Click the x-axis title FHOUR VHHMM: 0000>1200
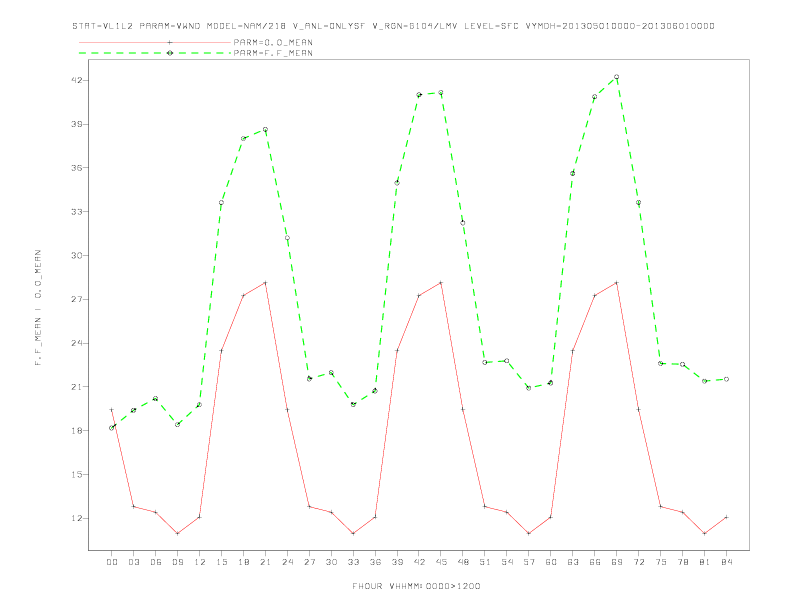Viewport: 792px width, 612px height. tap(416, 586)
